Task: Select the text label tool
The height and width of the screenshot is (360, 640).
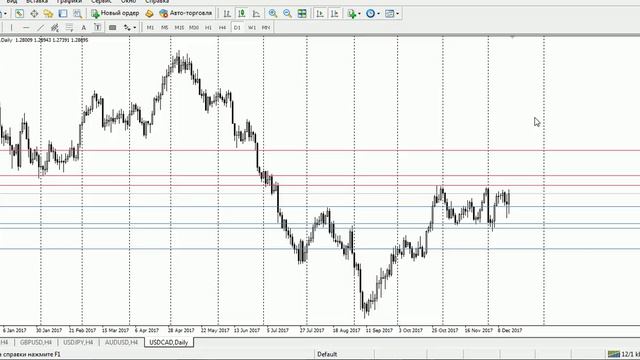Action: click(98, 27)
